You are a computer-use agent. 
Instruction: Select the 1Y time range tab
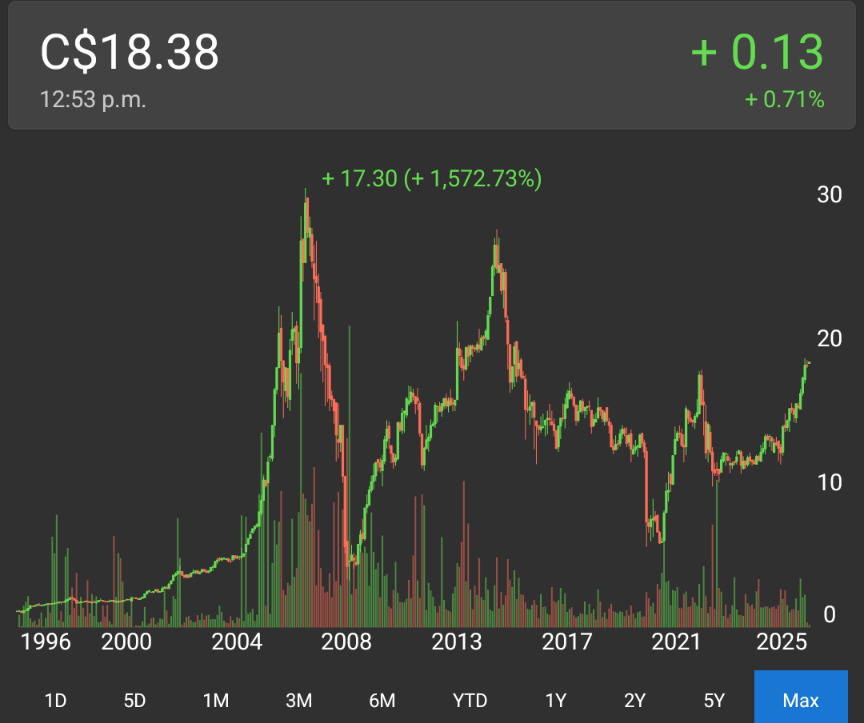[x=555, y=700]
